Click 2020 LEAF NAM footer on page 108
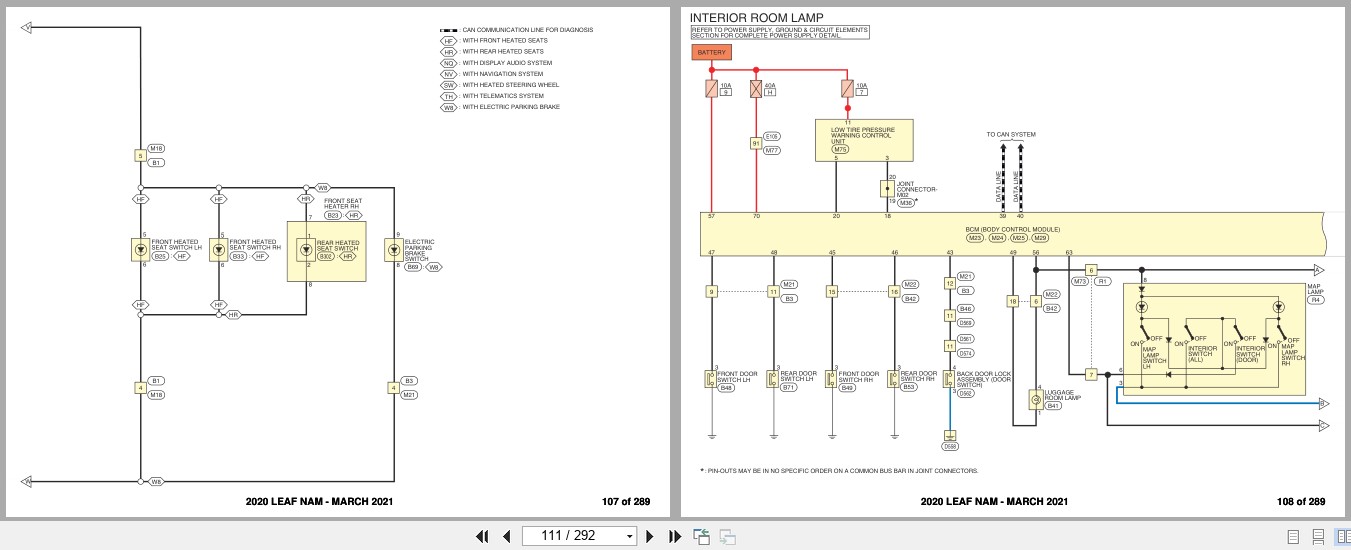This screenshot has width=1351, height=550. 994,502
